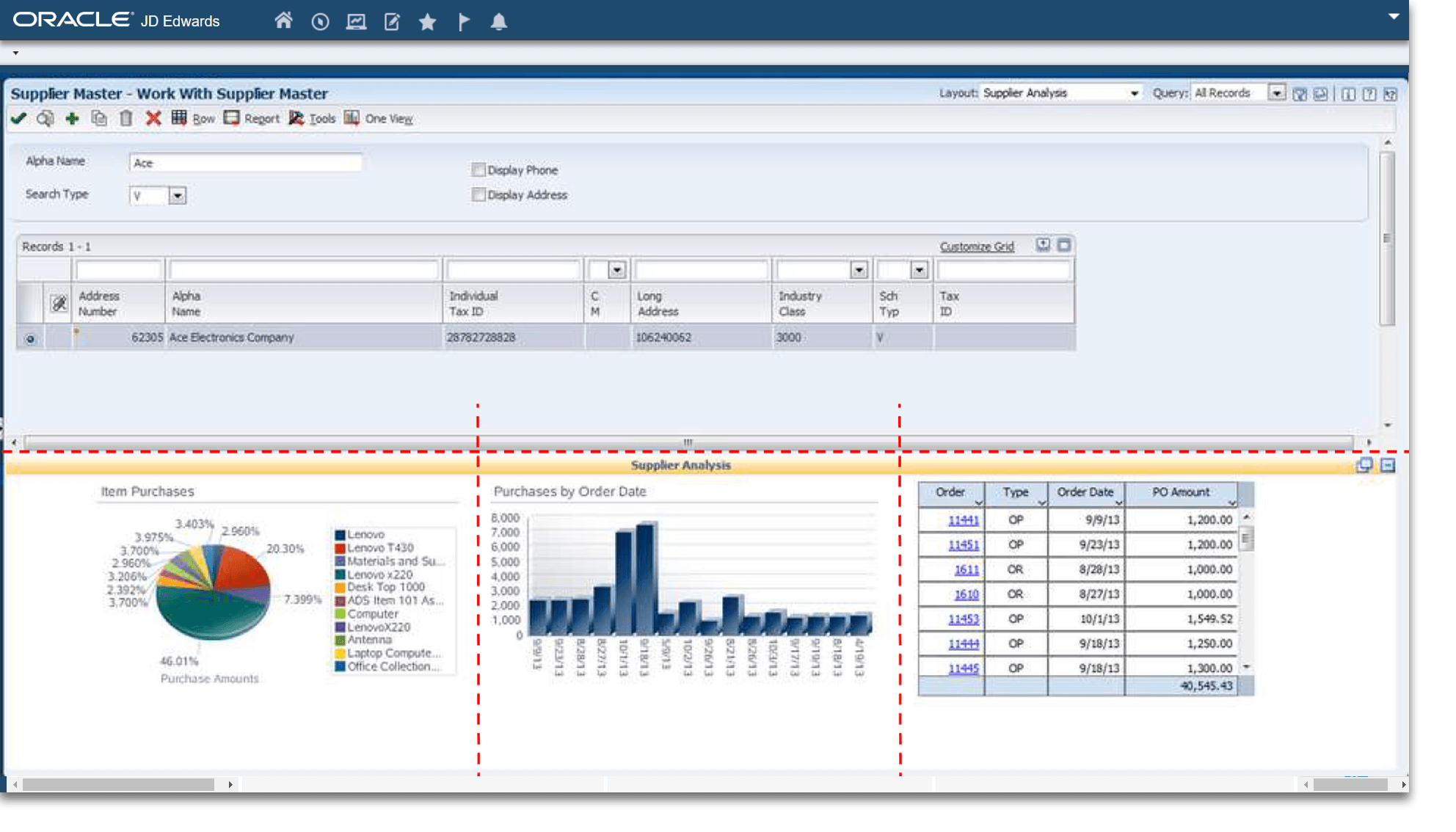Screen dimensions: 1456x832
Task: Open the dashboard chart icon in top bar
Action: coord(356,22)
